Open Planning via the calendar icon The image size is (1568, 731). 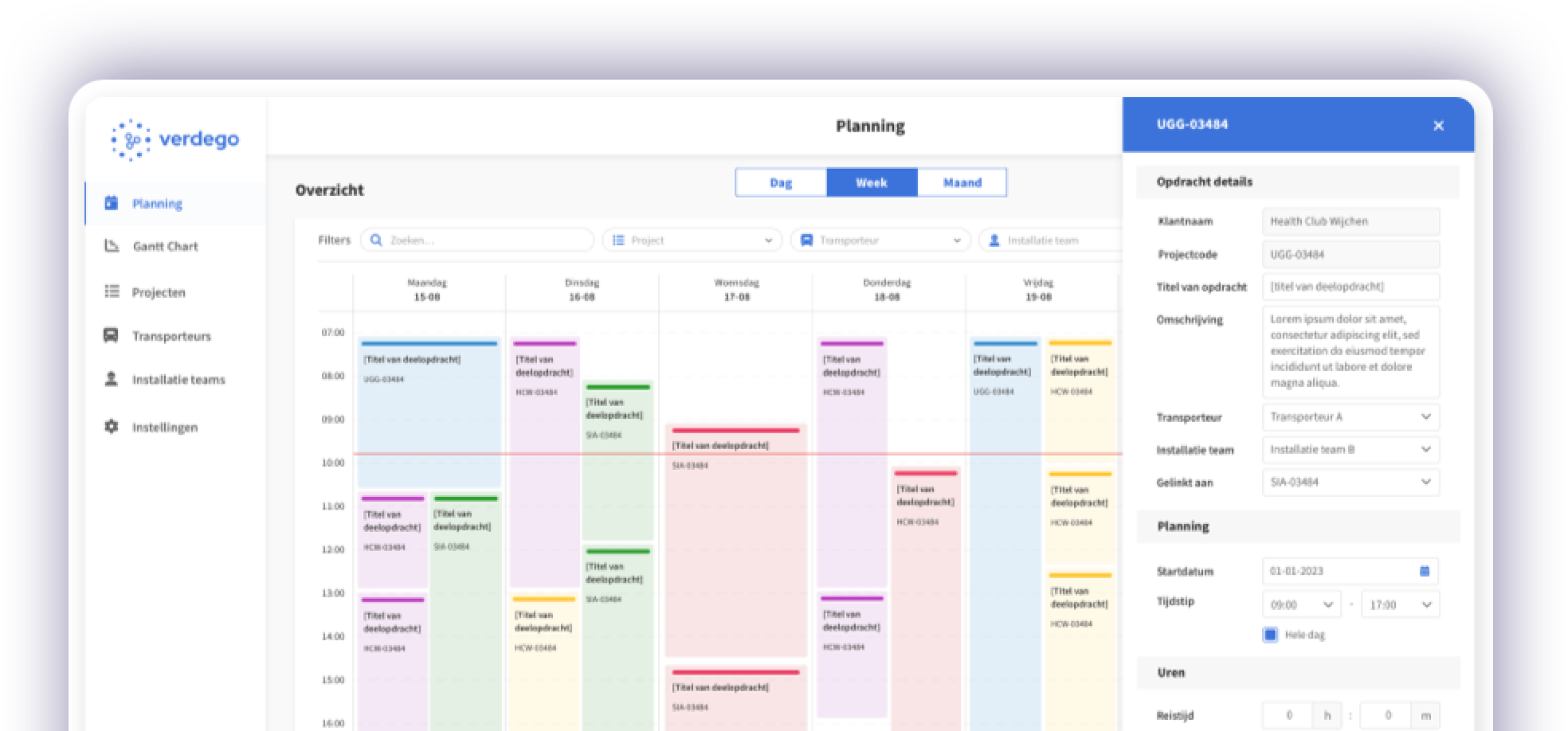pyautogui.click(x=112, y=203)
